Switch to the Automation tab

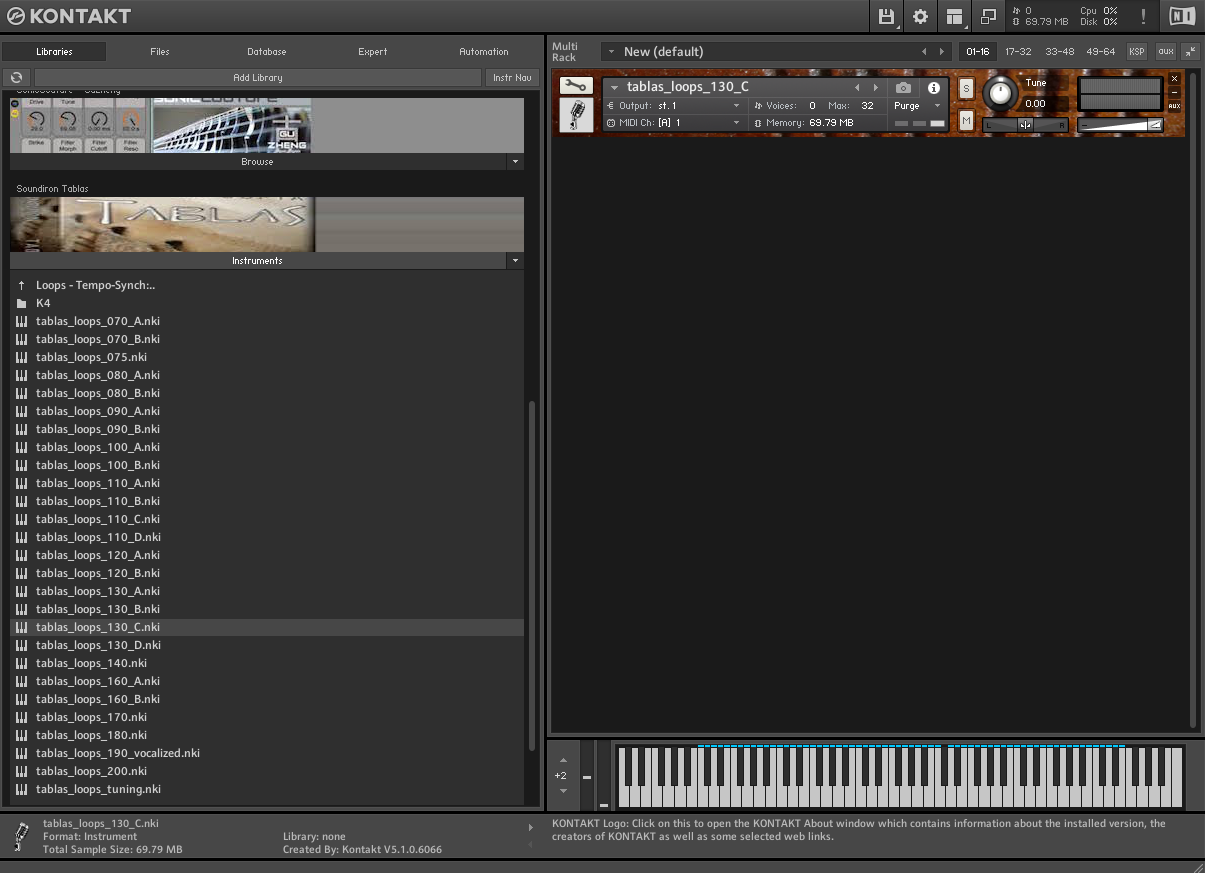coord(484,51)
